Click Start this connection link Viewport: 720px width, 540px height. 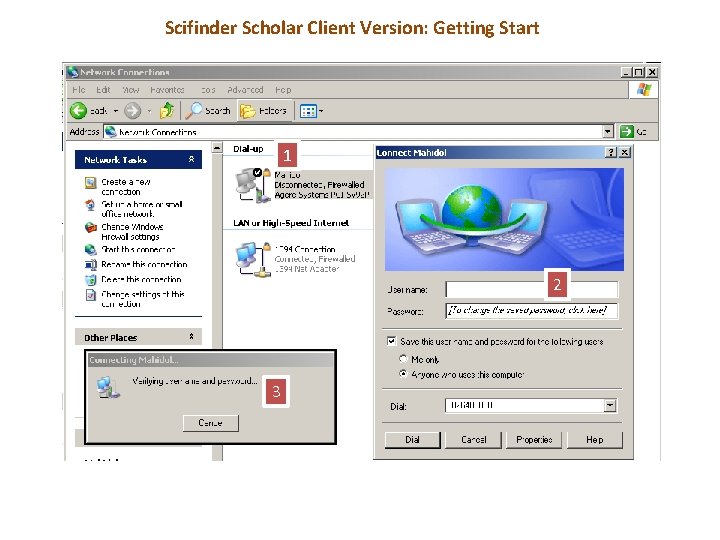(138, 249)
